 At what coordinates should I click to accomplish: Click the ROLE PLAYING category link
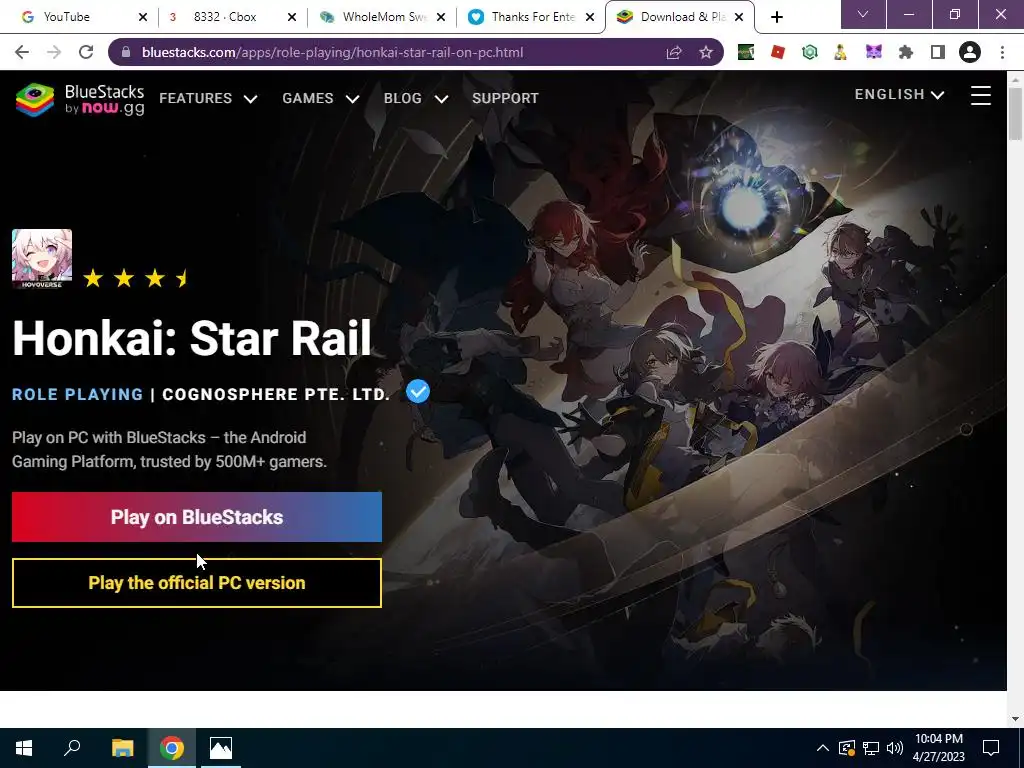click(78, 394)
